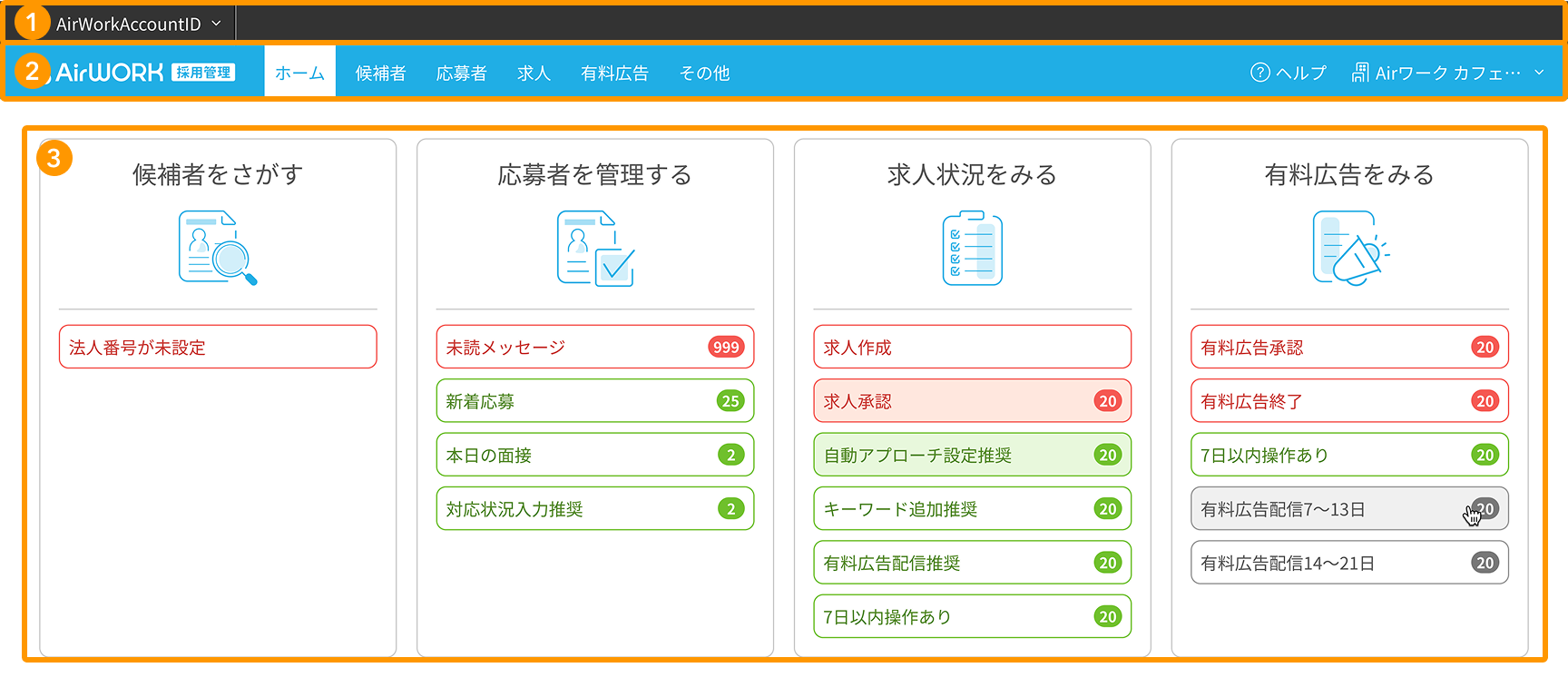Open the 候補者 menu tab
The height and width of the screenshot is (697, 1568).
point(380,73)
